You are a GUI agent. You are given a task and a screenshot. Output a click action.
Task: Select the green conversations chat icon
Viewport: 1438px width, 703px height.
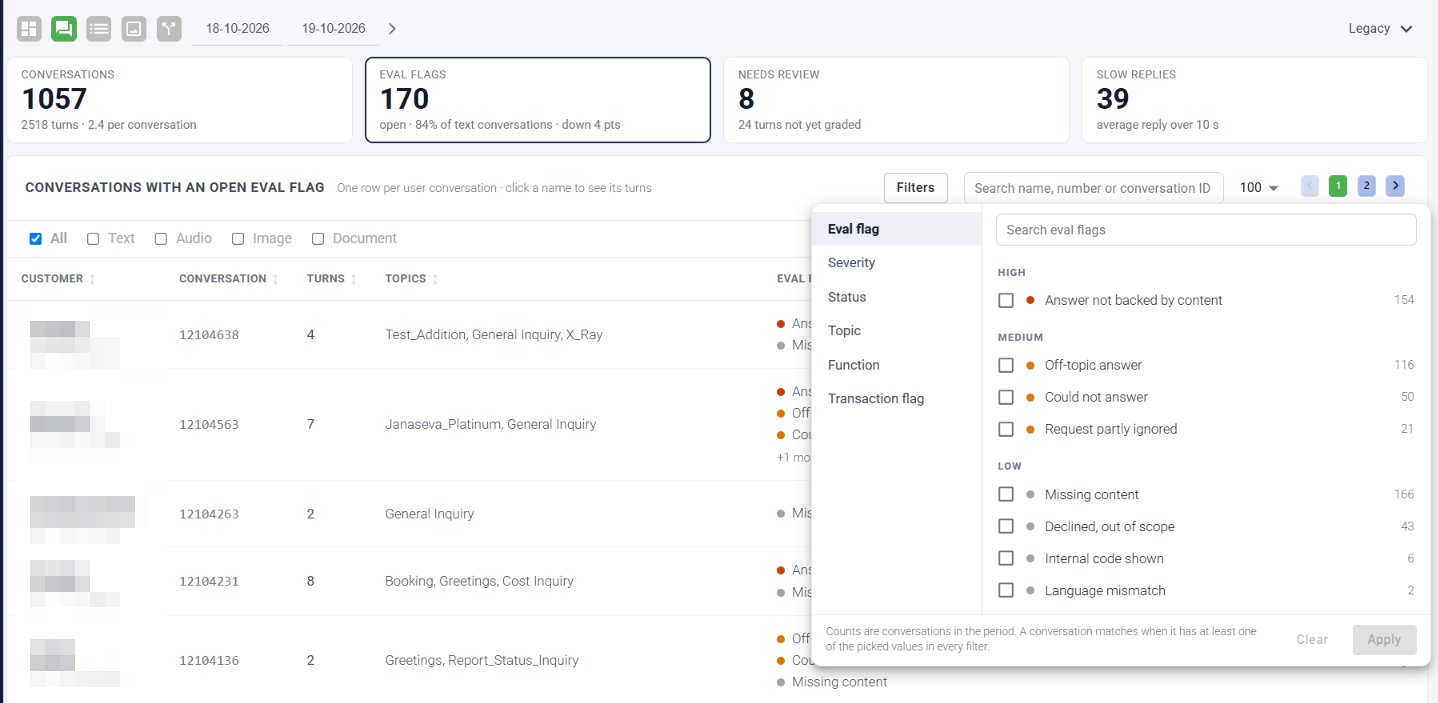tap(64, 29)
